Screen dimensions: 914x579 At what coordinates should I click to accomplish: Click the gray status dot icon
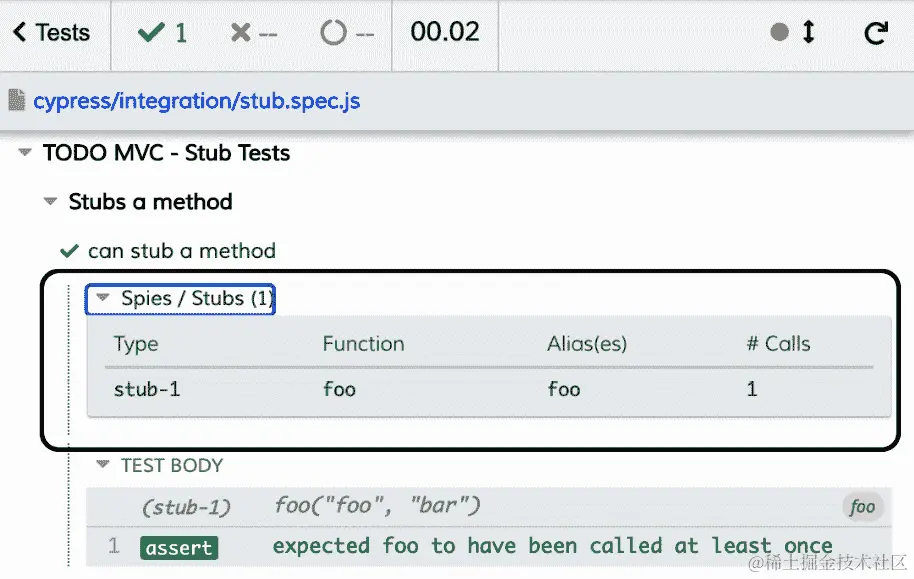(780, 32)
